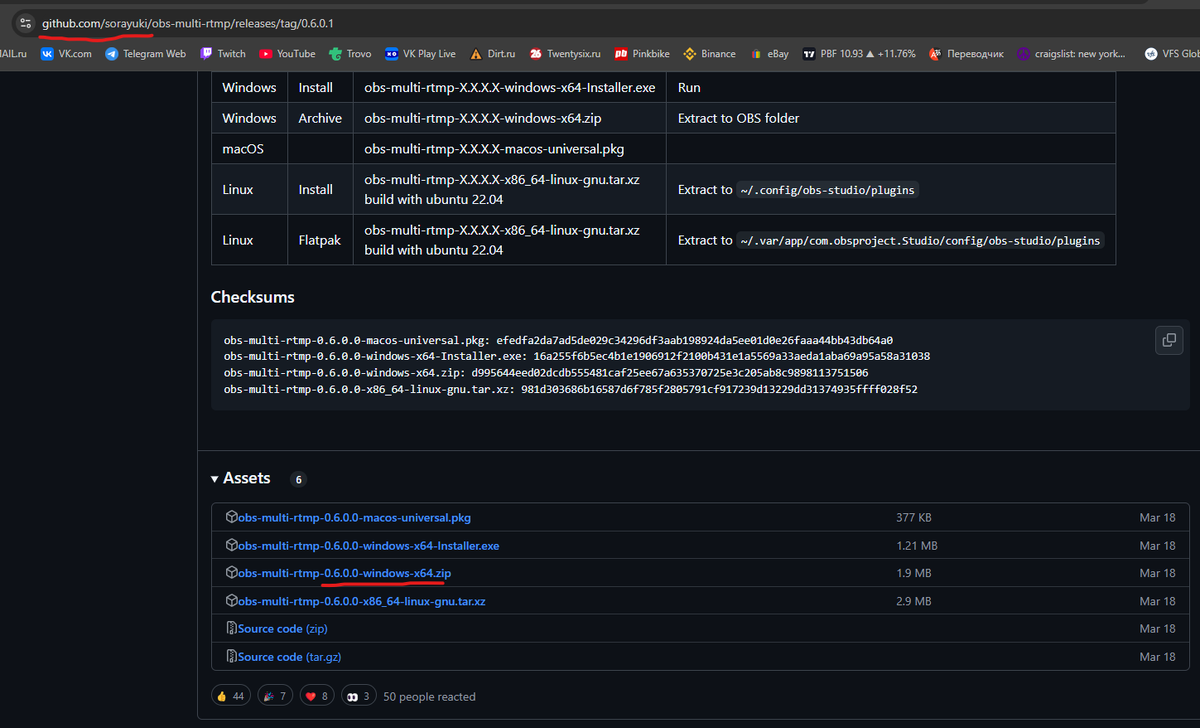Click the Checksums heading

(252, 297)
